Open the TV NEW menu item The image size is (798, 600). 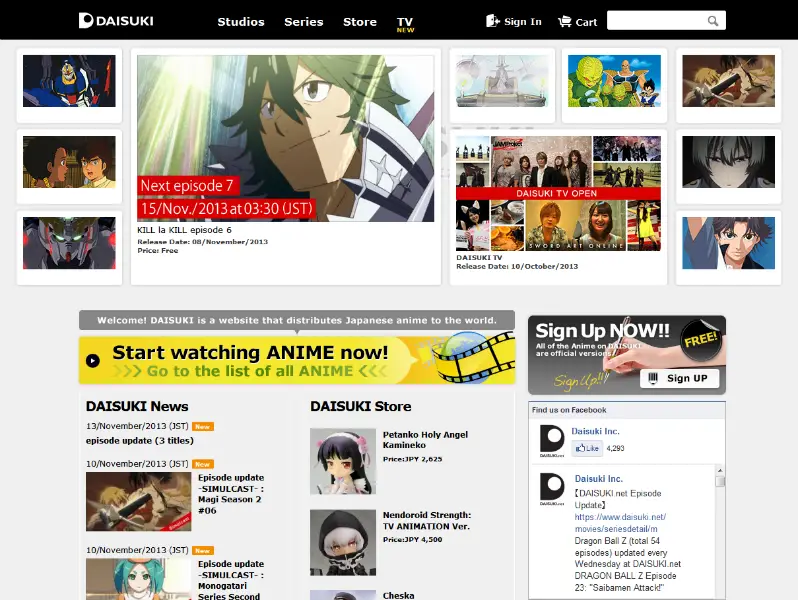(x=405, y=24)
